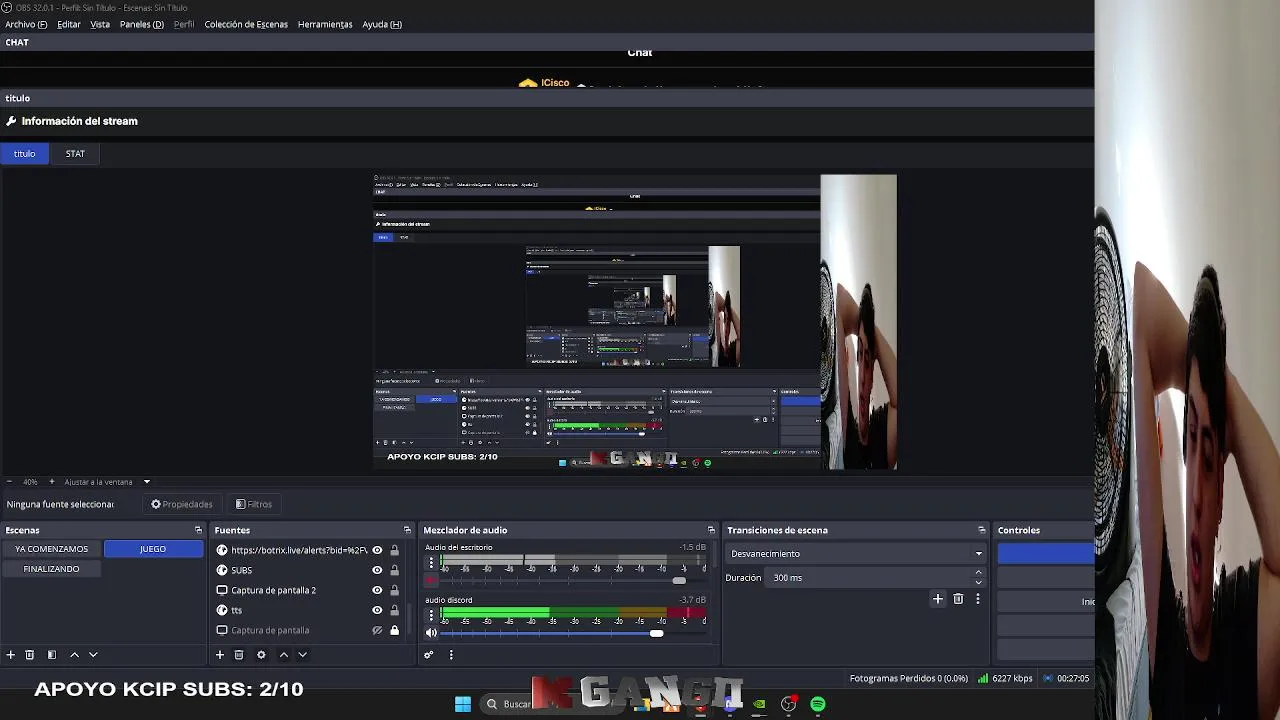Lock the botrix.live alerts source

tap(394, 550)
